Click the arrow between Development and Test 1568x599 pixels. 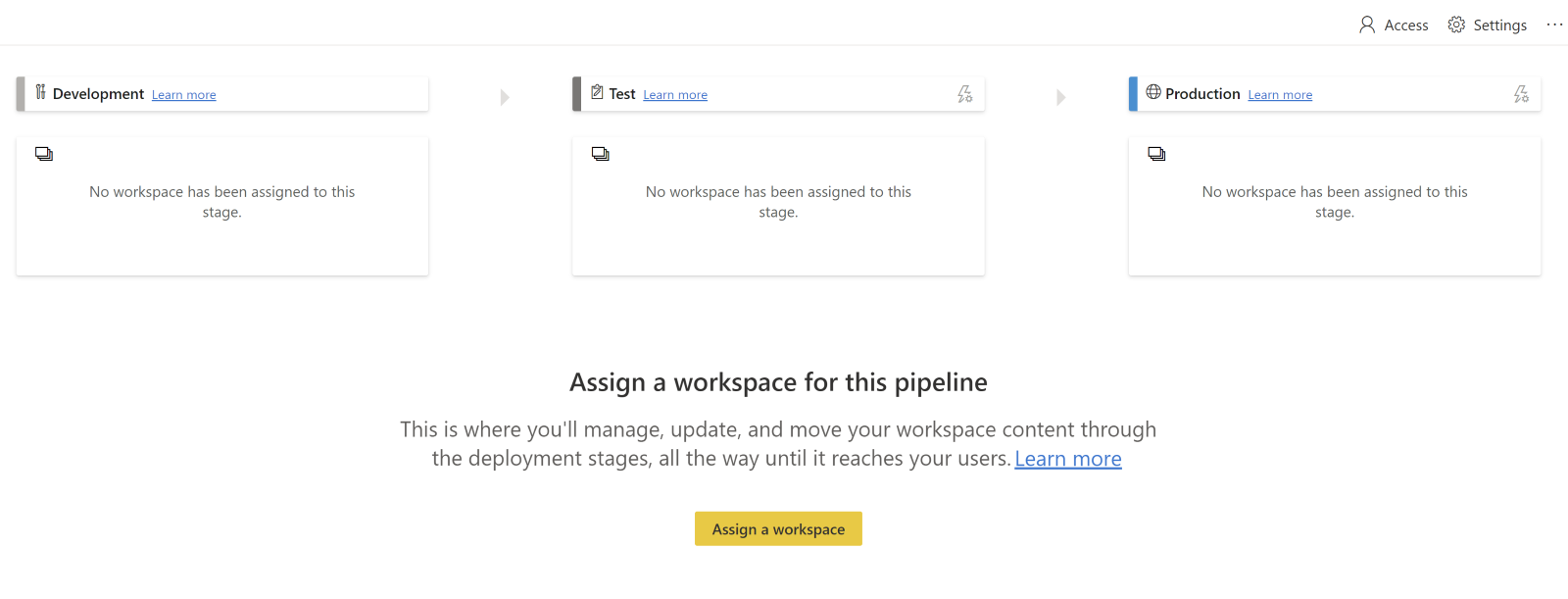[x=505, y=97]
